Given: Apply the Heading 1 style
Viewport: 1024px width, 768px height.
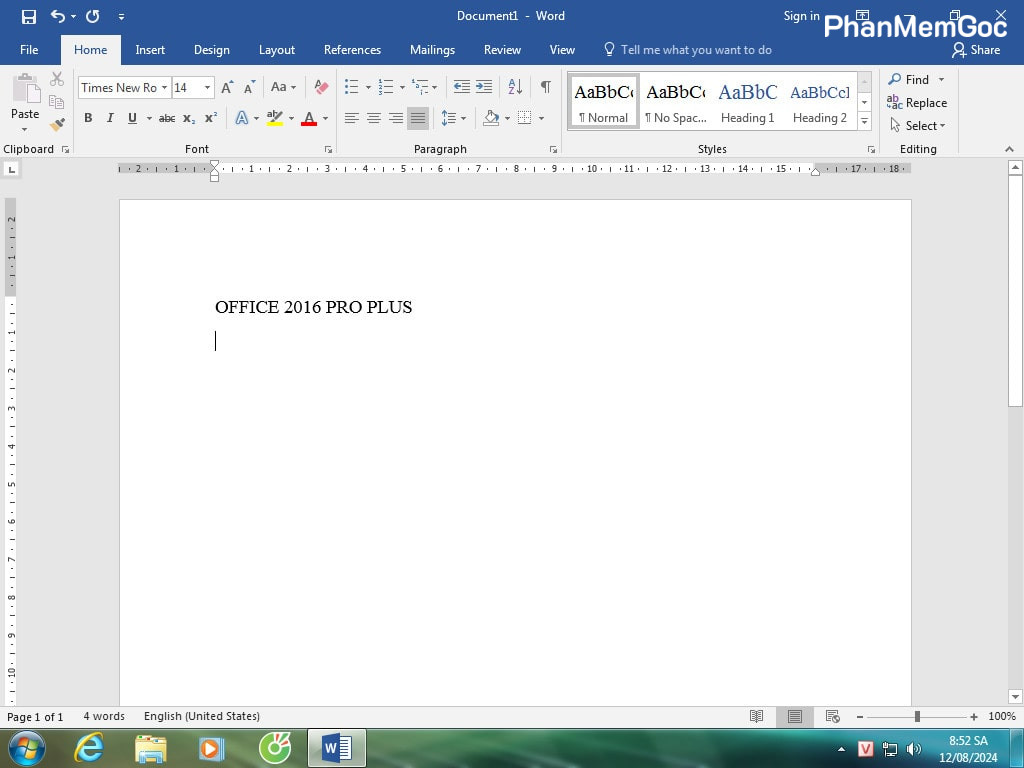Looking at the screenshot, I should coord(747,102).
